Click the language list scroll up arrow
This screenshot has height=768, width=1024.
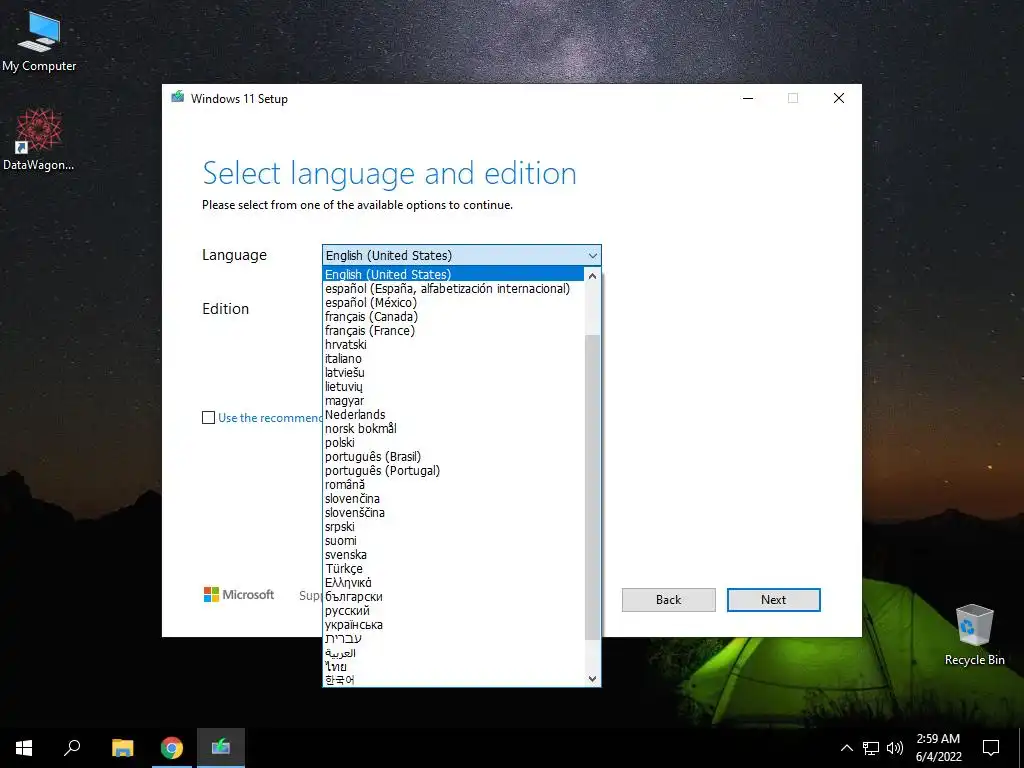pyautogui.click(x=592, y=276)
